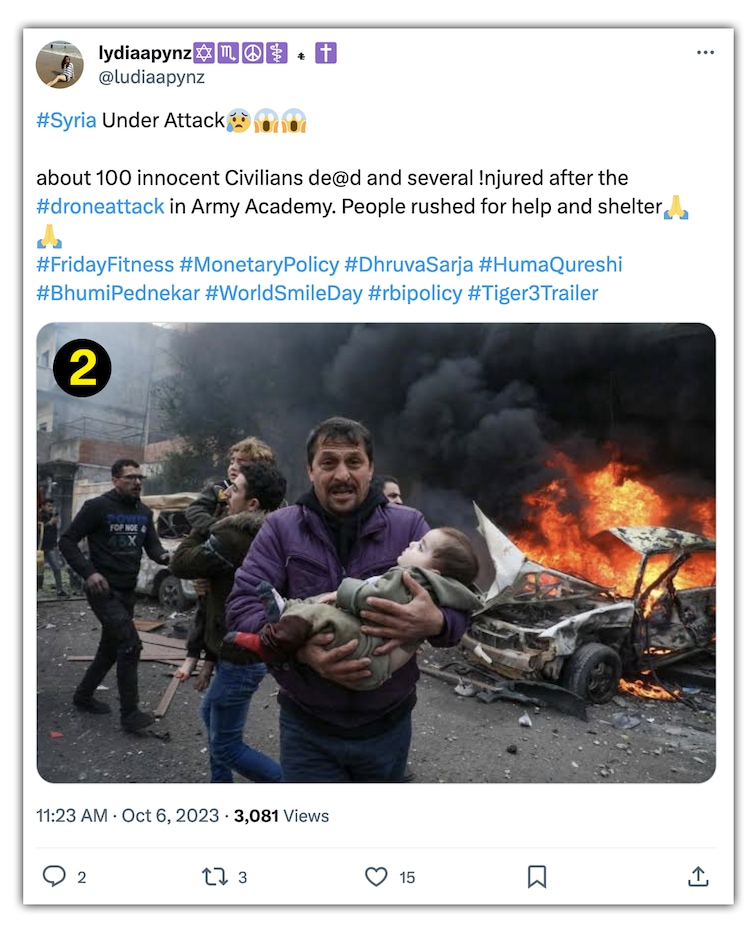Click the #MonetaryPolicy hashtag
The height and width of the screenshot is (925, 750).
coord(258,264)
